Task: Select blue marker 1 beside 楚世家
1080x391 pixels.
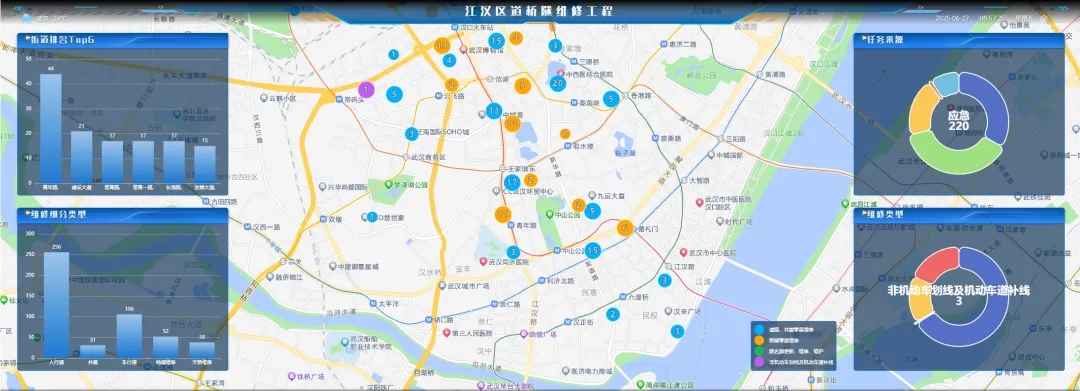Action: pyautogui.click(x=372, y=217)
